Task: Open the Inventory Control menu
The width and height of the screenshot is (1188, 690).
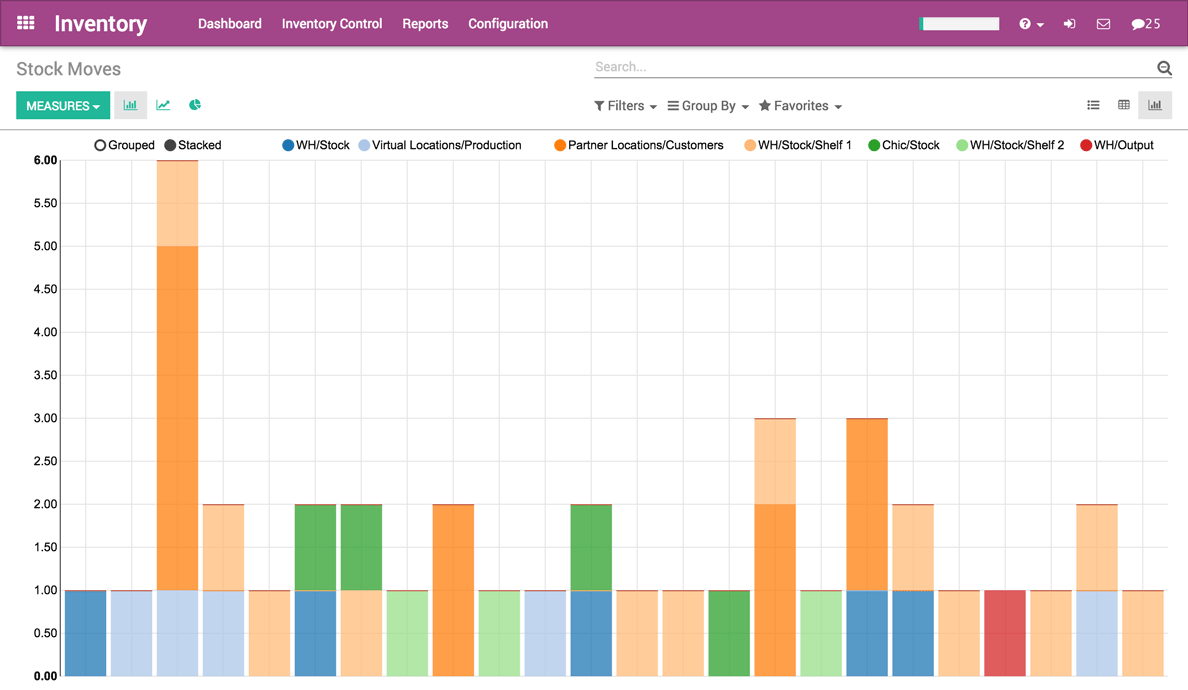Action: (331, 23)
